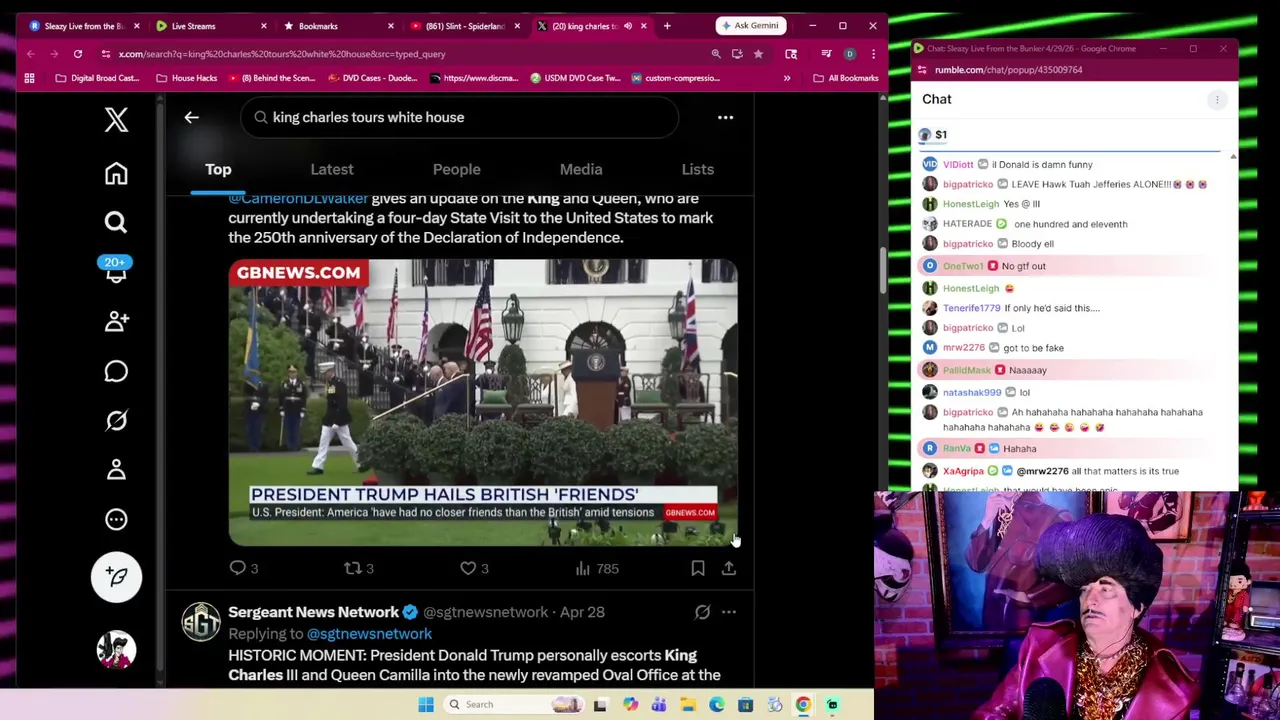
Task: Open Sergeant News Network profile avatar
Action: point(201,622)
